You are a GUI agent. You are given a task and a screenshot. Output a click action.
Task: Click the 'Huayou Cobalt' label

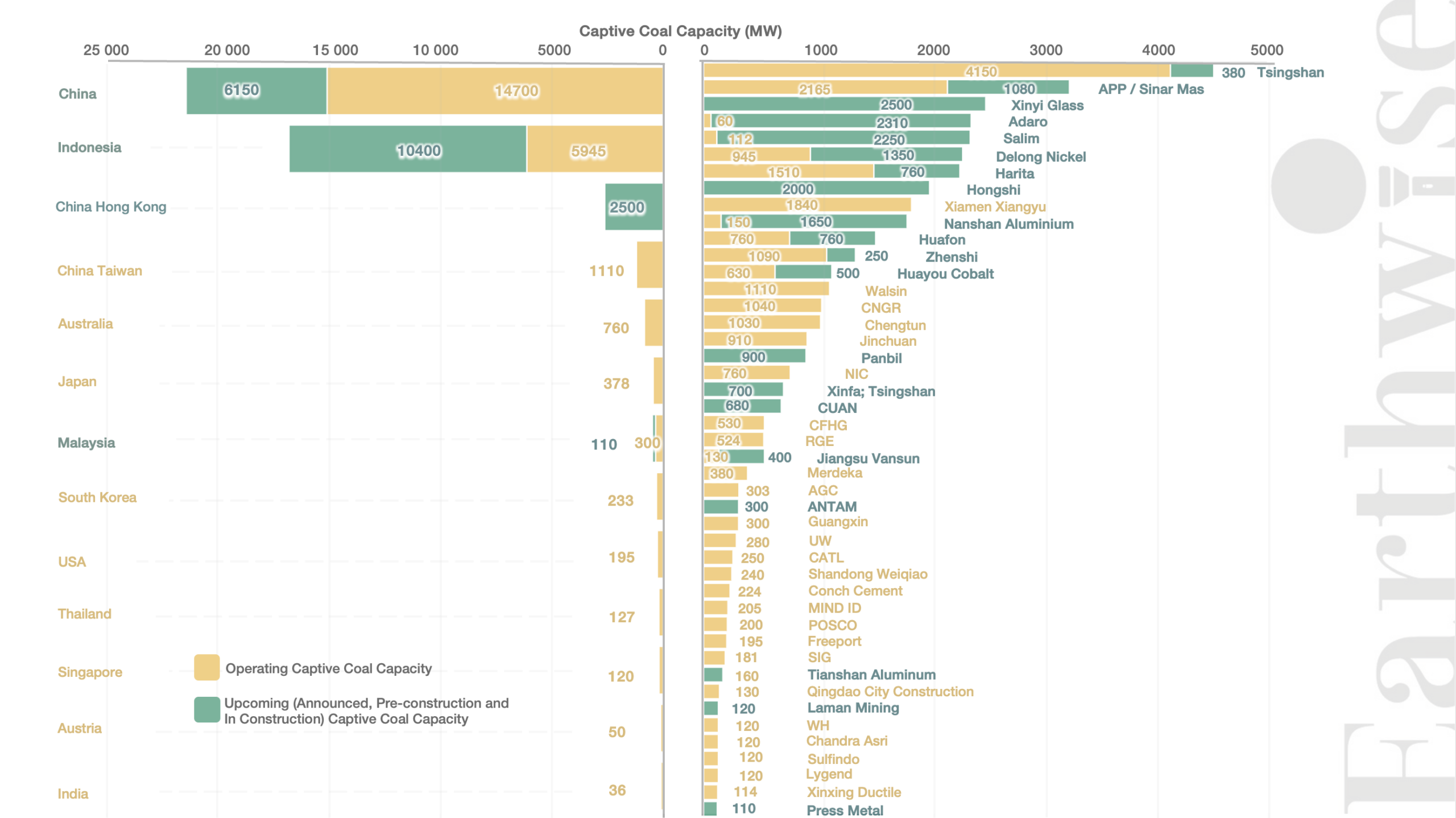click(x=945, y=274)
